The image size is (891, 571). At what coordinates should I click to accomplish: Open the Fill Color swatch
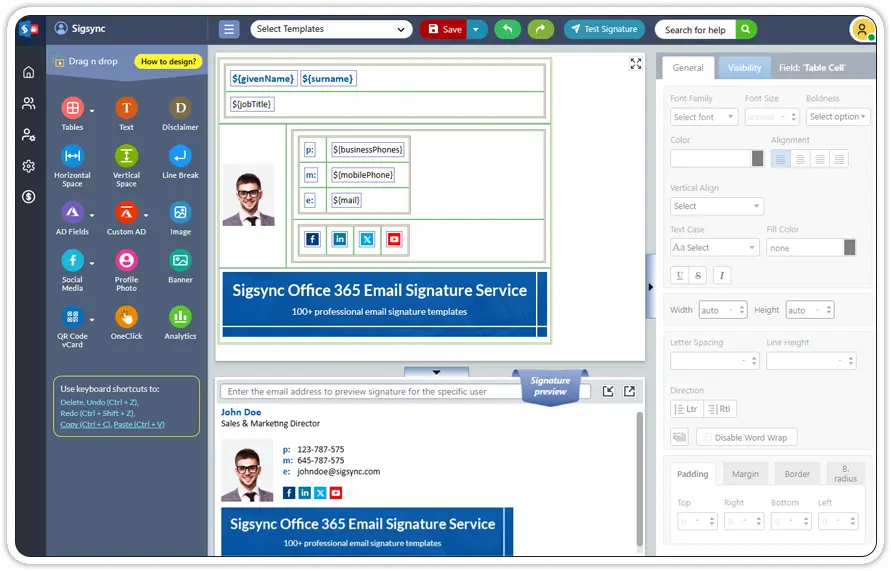click(x=850, y=247)
